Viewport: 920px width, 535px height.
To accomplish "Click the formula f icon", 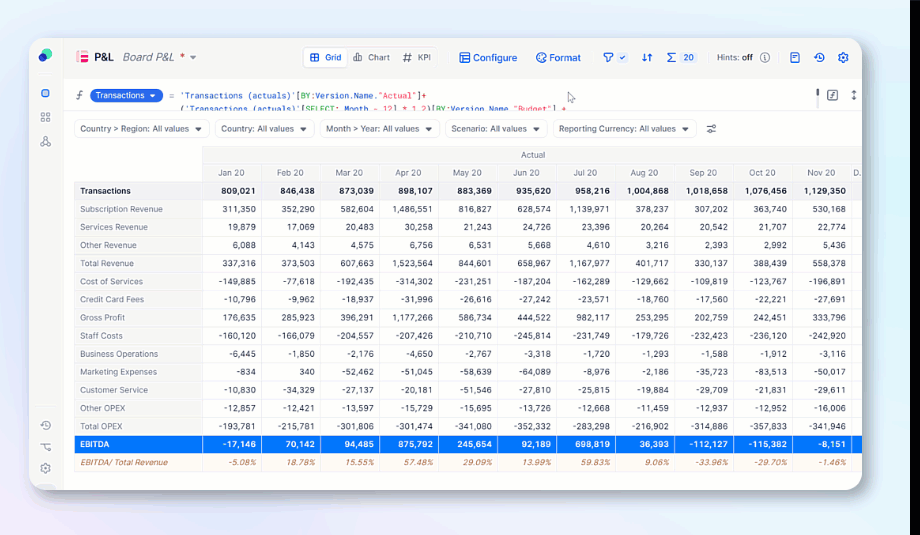I will coord(79,95).
